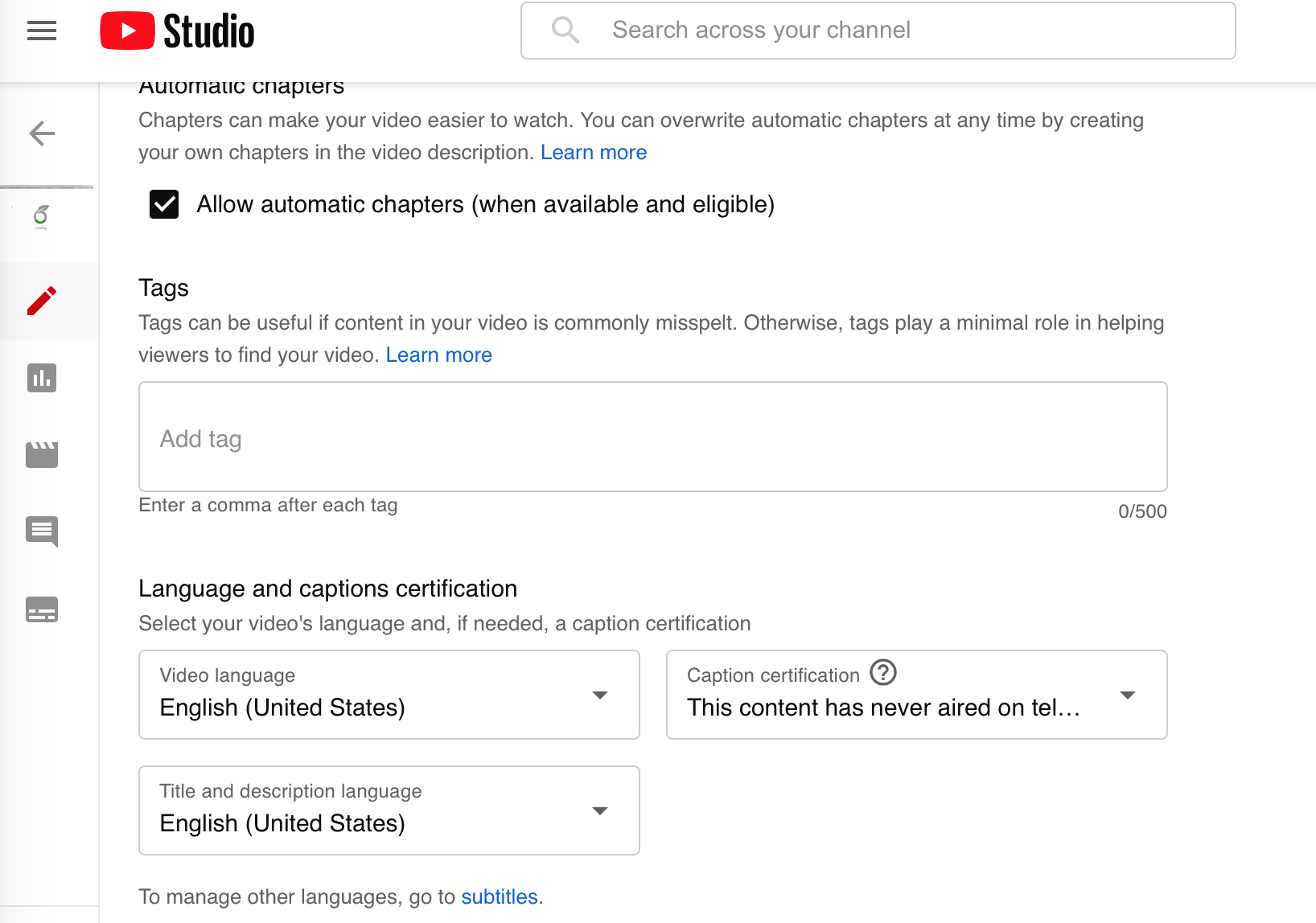Open the Analytics bar chart icon
Viewport: 1316px width, 923px height.
tap(42, 378)
